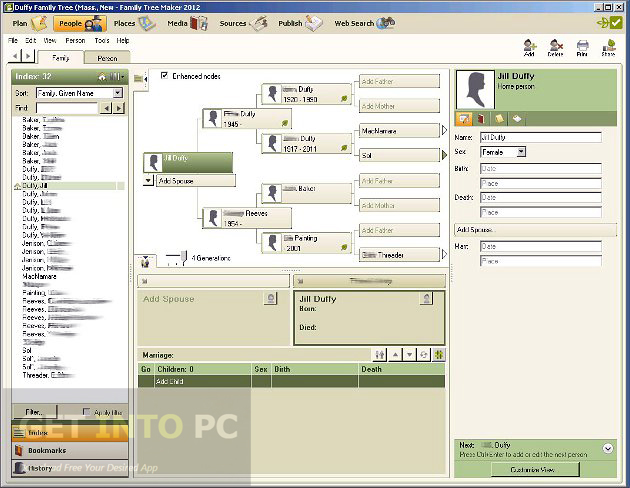This screenshot has height=488, width=630.
Task: Click the Share icon
Action: (608, 48)
